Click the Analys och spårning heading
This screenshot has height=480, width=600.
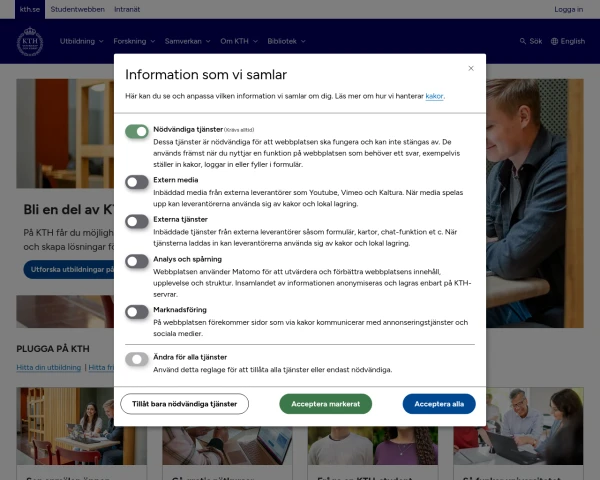tap(188, 259)
